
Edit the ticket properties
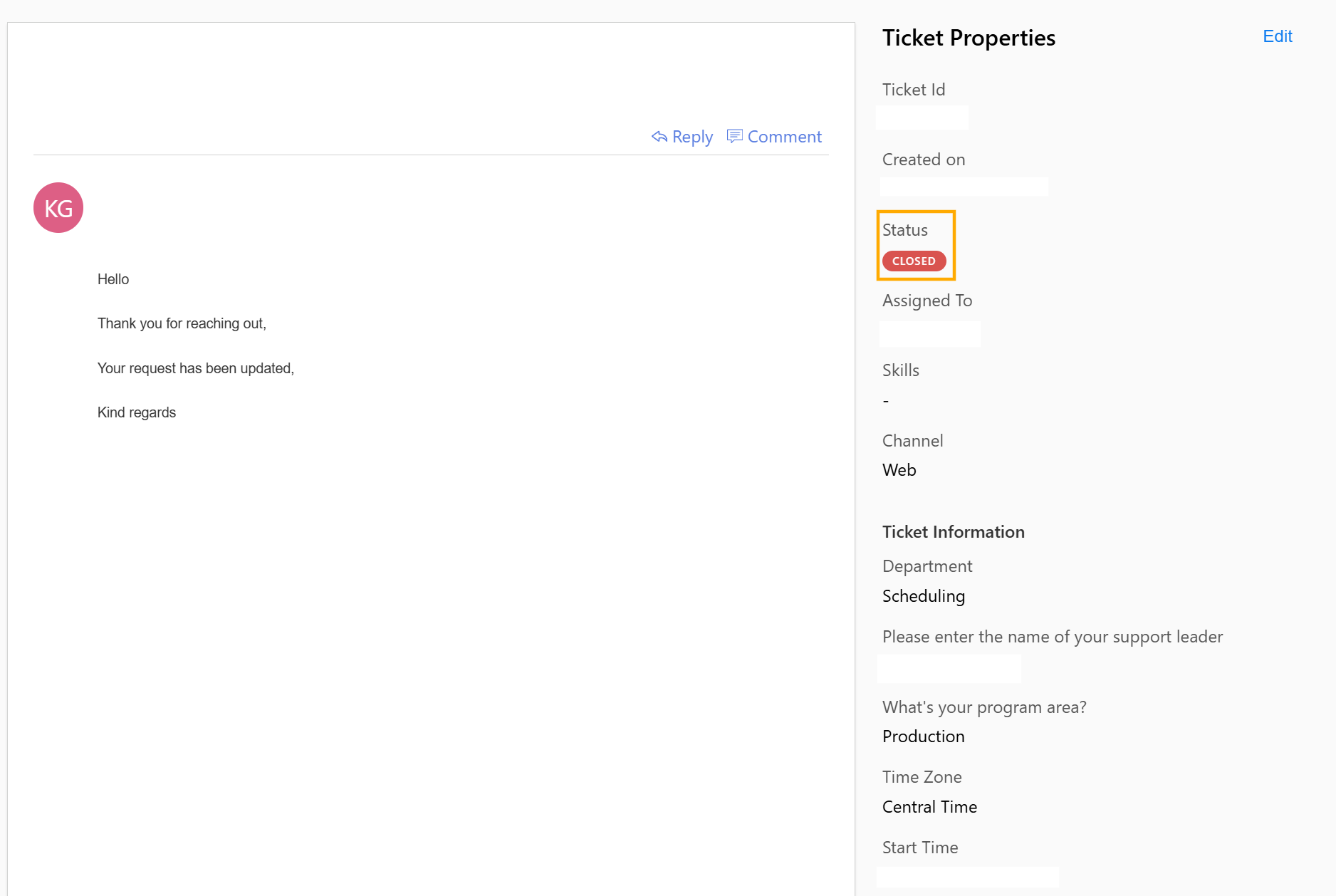[x=1277, y=36]
